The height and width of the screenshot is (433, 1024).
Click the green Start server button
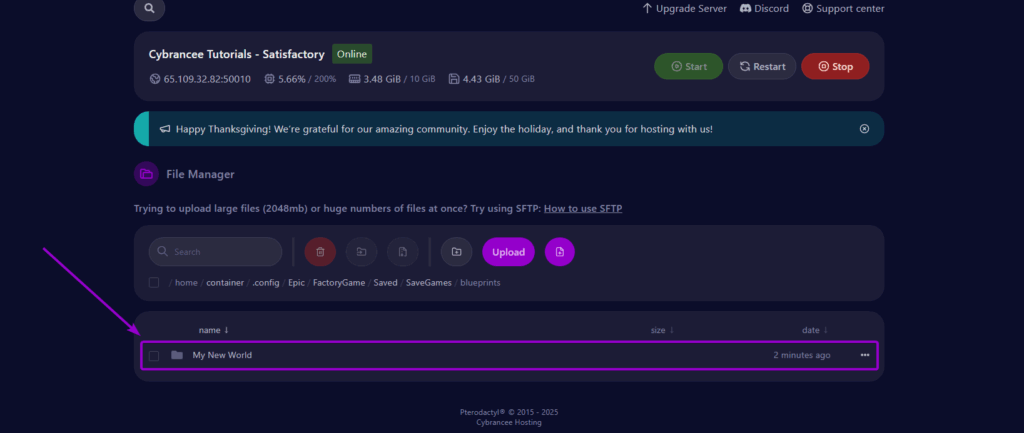(688, 66)
